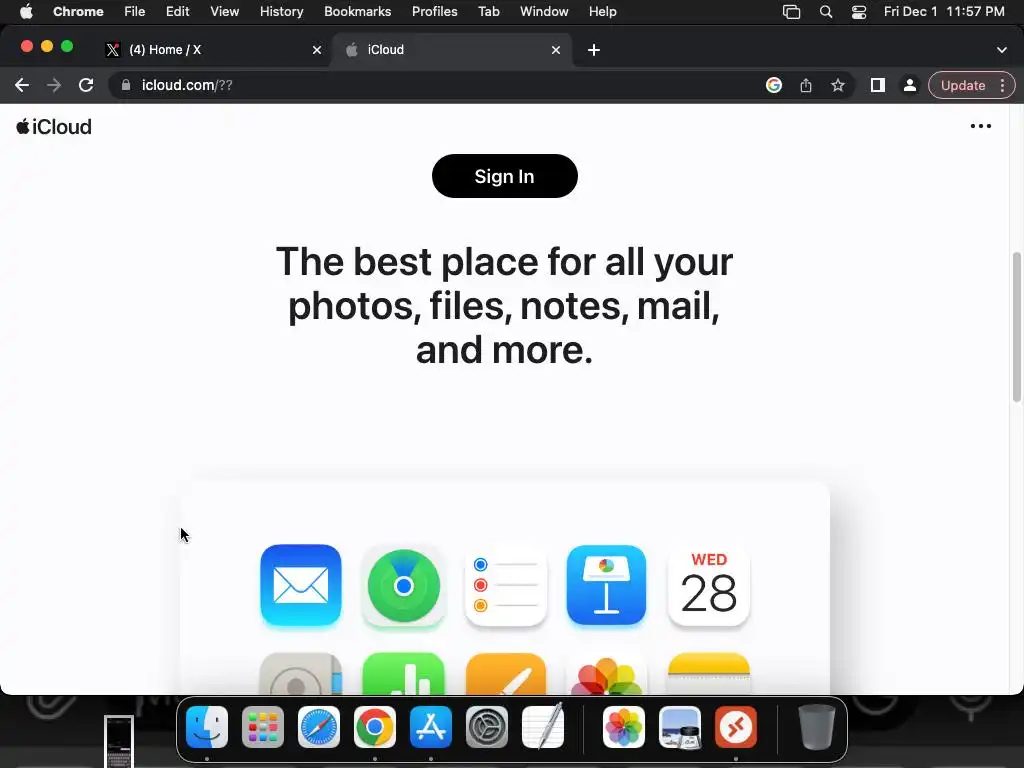This screenshot has width=1024, height=768.
Task: Click the browser forward arrow
Action: [x=54, y=86]
